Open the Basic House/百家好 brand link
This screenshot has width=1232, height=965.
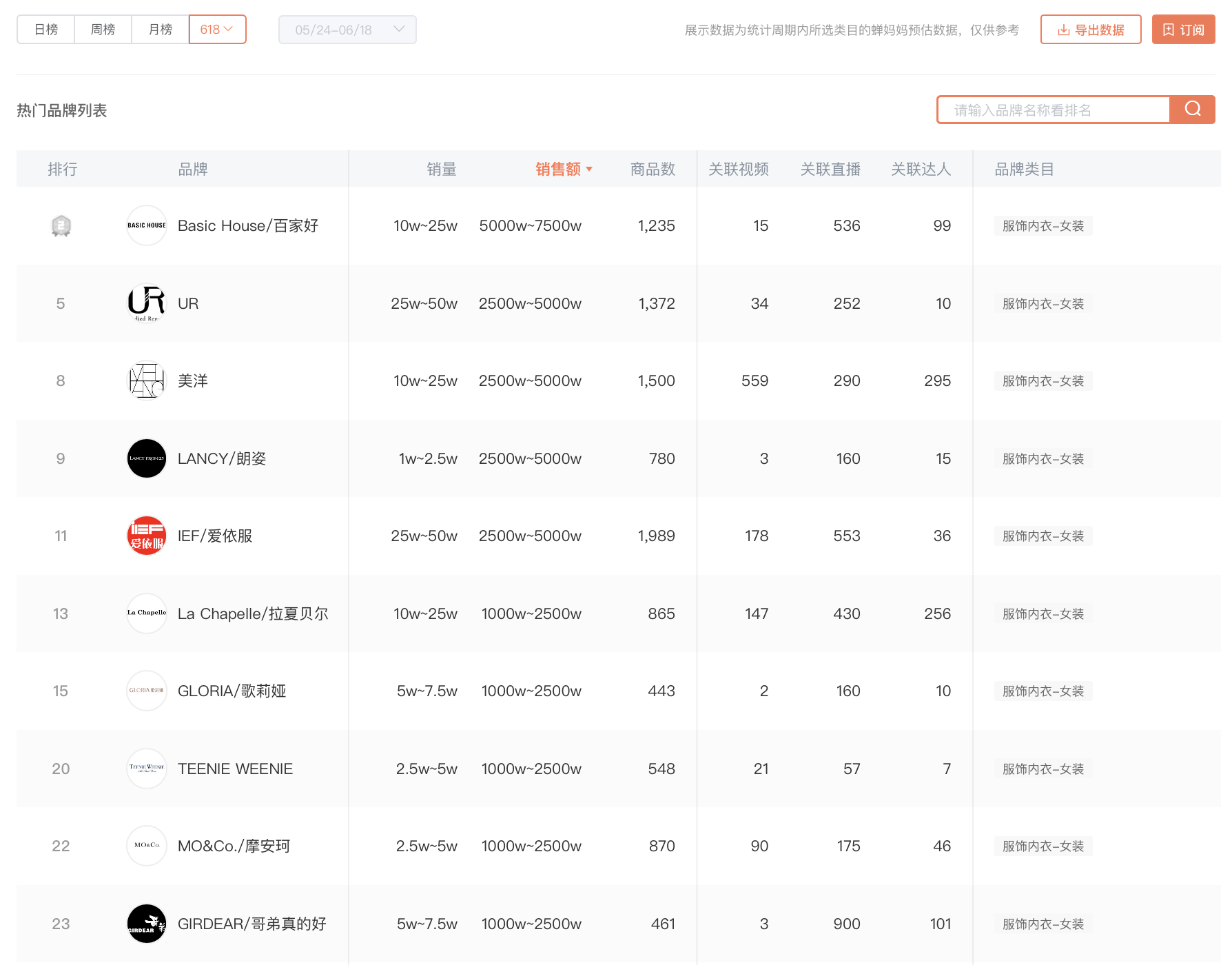[248, 225]
